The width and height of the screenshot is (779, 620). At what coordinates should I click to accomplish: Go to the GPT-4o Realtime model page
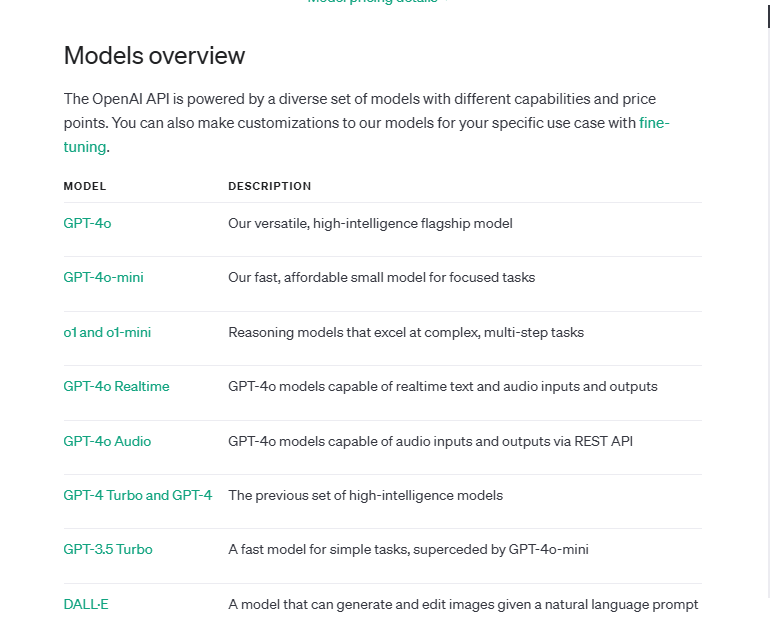[116, 386]
